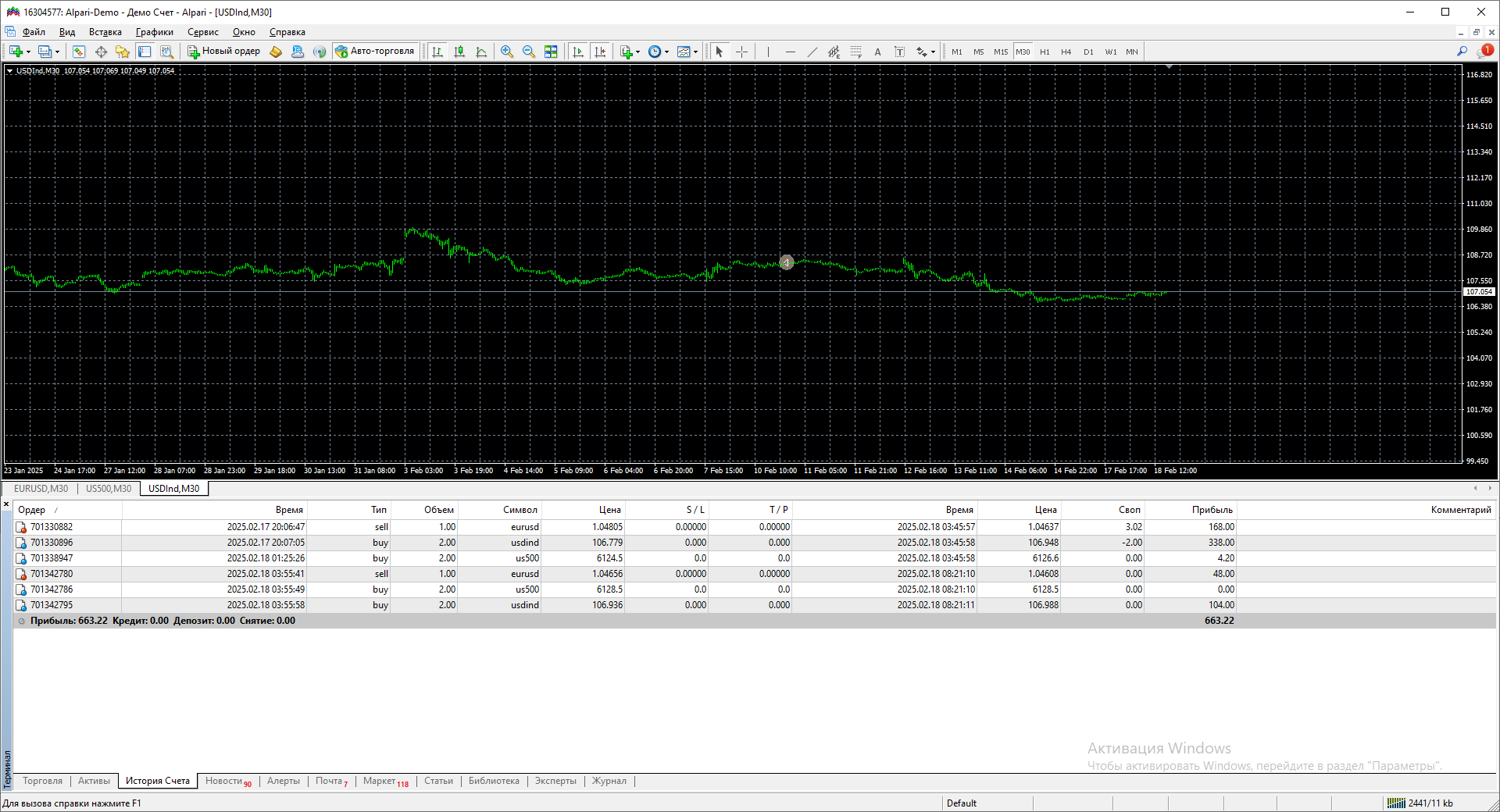
Task: Click the tile windows icon
Action: 551,52
